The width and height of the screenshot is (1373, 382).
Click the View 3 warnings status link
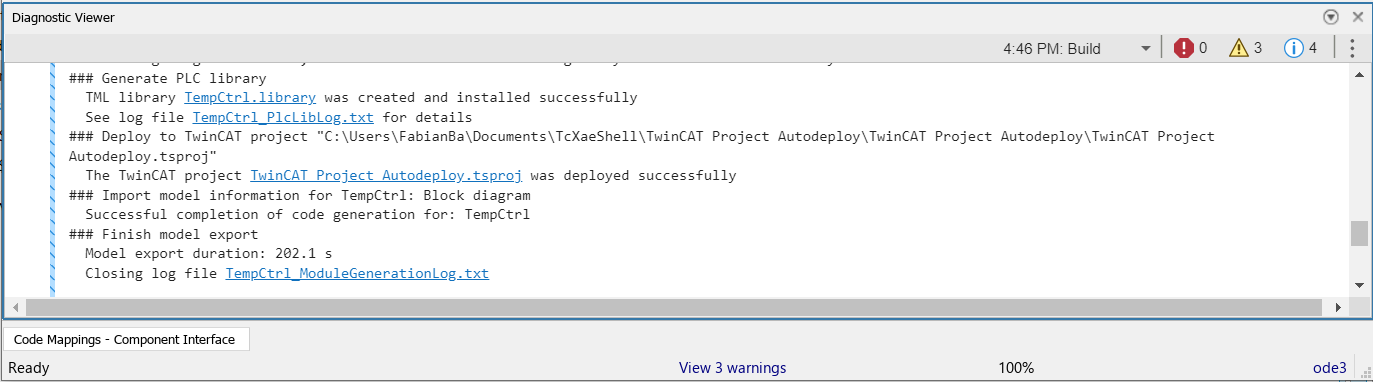click(x=733, y=368)
